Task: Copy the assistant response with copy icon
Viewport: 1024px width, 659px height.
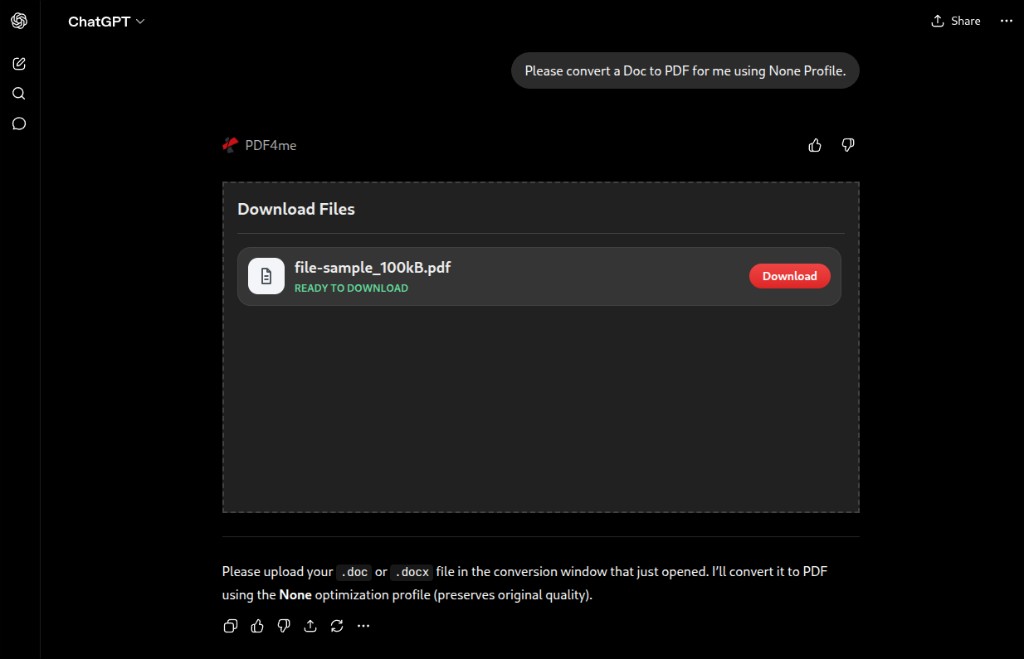Action: click(230, 626)
